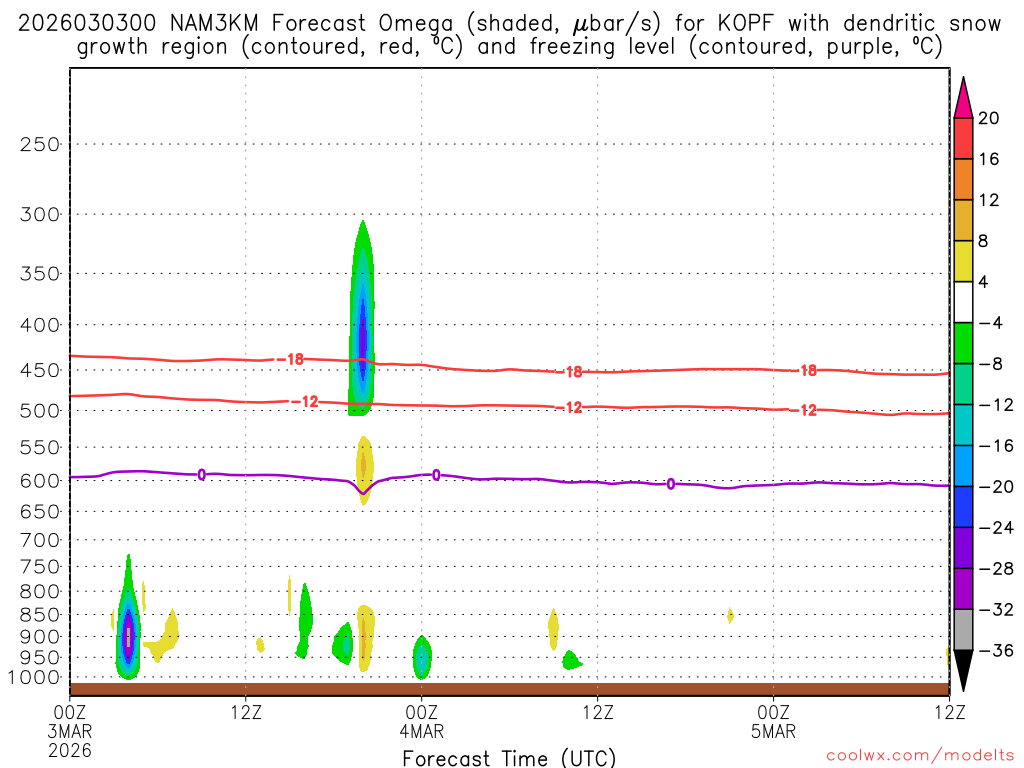
Task: Click the leftmost -18 red contour label
Action: tap(291, 359)
